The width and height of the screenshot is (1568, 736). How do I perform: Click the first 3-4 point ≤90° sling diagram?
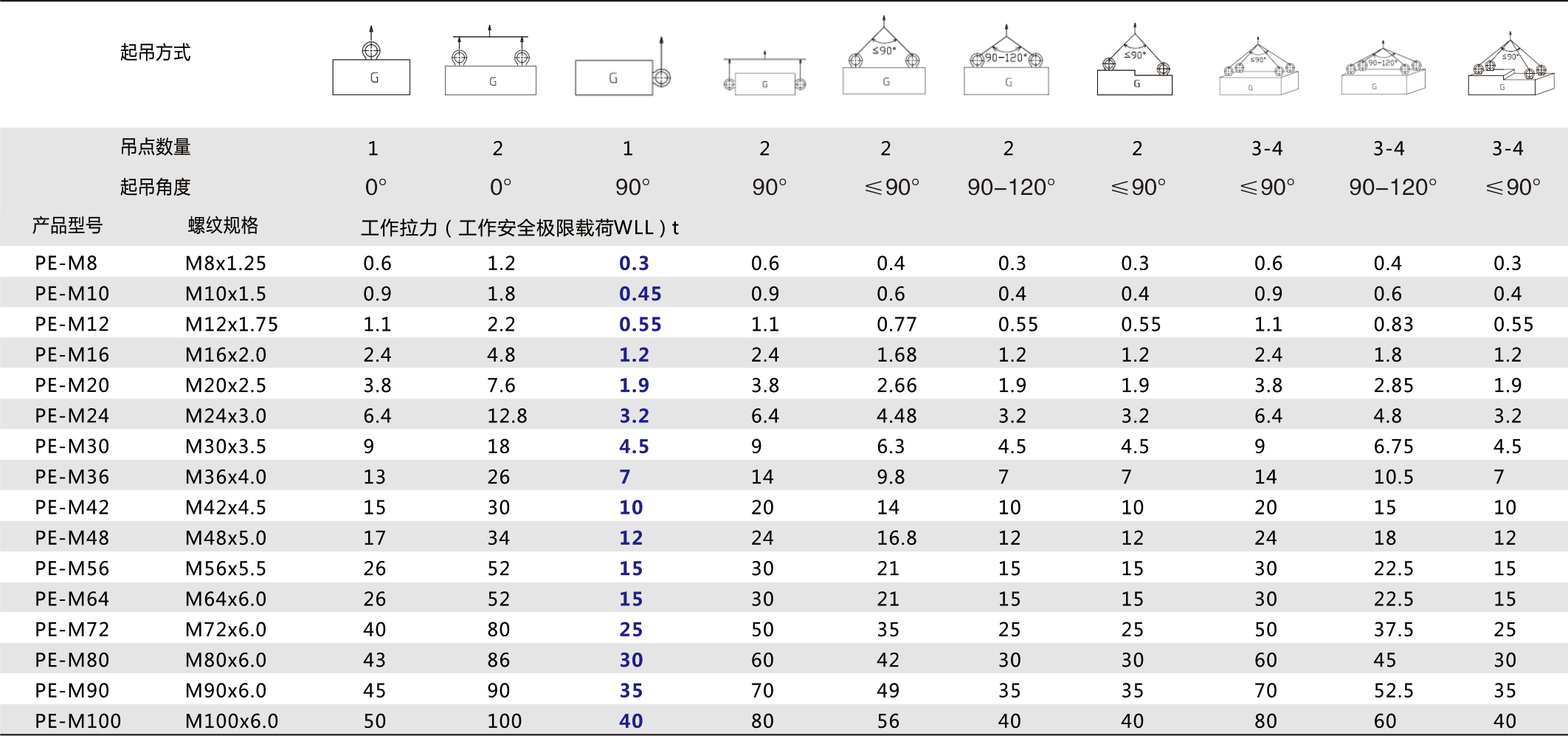coord(1259,70)
